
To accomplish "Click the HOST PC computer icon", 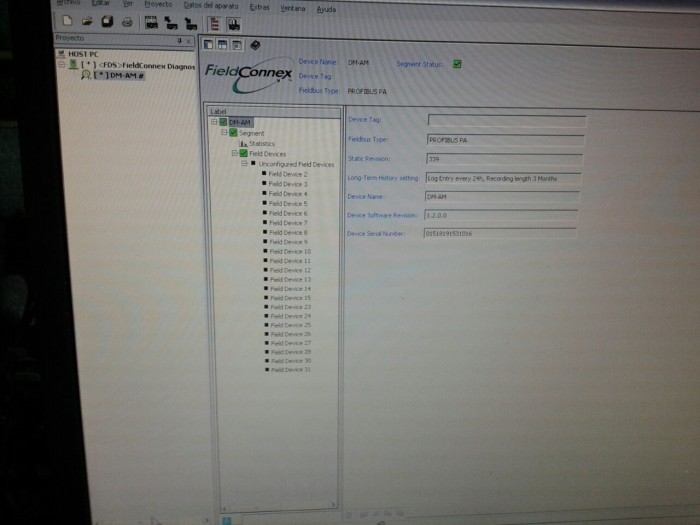I will coord(61,54).
